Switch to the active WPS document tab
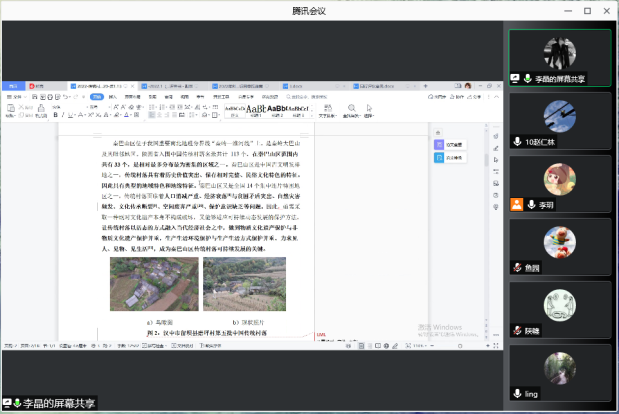 pos(98,87)
